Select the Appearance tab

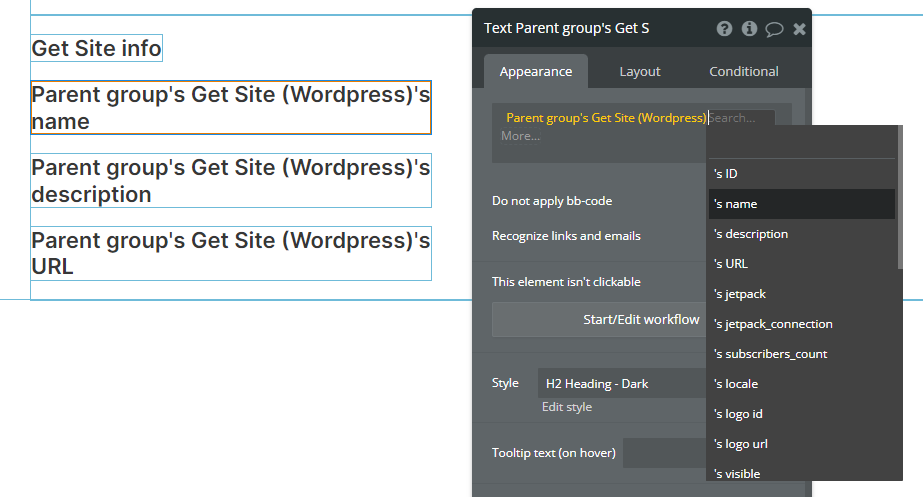(x=536, y=71)
